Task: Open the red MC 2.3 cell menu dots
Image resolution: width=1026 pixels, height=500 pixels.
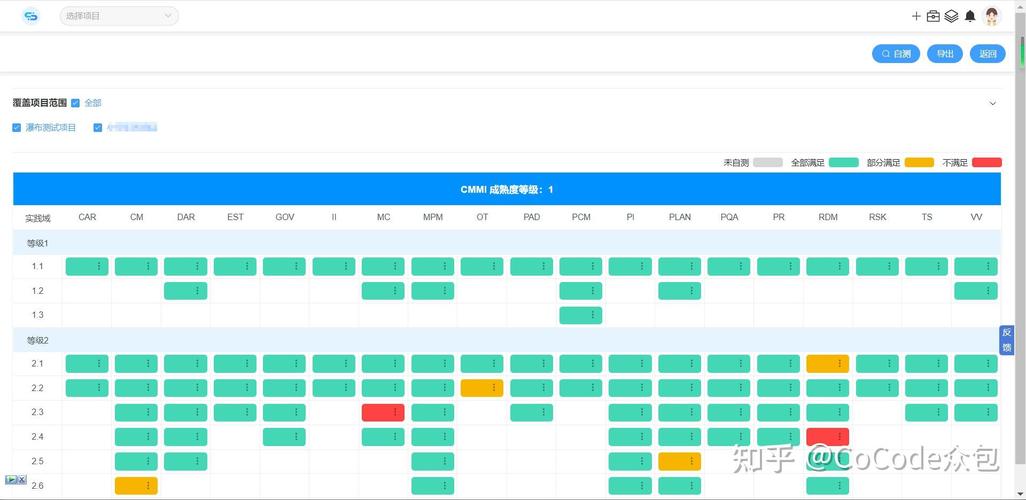Action: point(395,412)
